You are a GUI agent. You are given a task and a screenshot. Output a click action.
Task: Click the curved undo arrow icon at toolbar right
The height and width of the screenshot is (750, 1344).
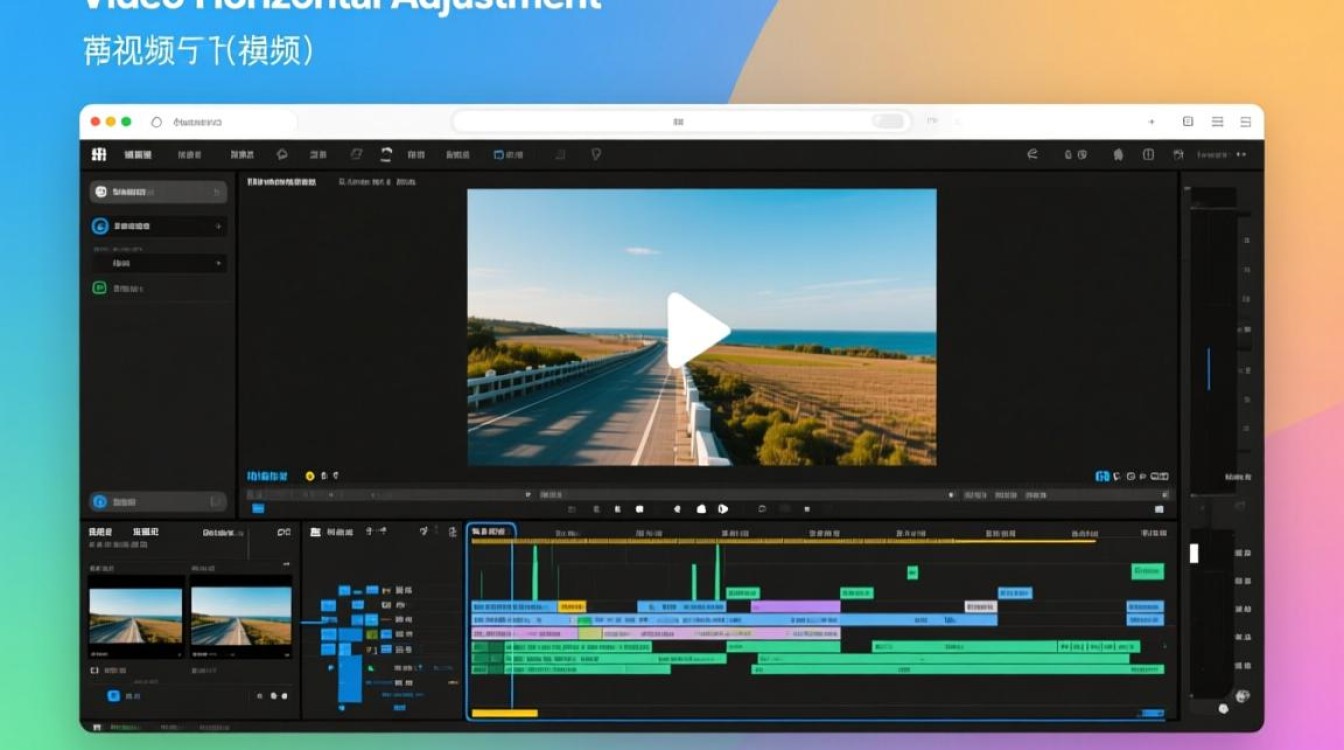pyautogui.click(x=1032, y=154)
